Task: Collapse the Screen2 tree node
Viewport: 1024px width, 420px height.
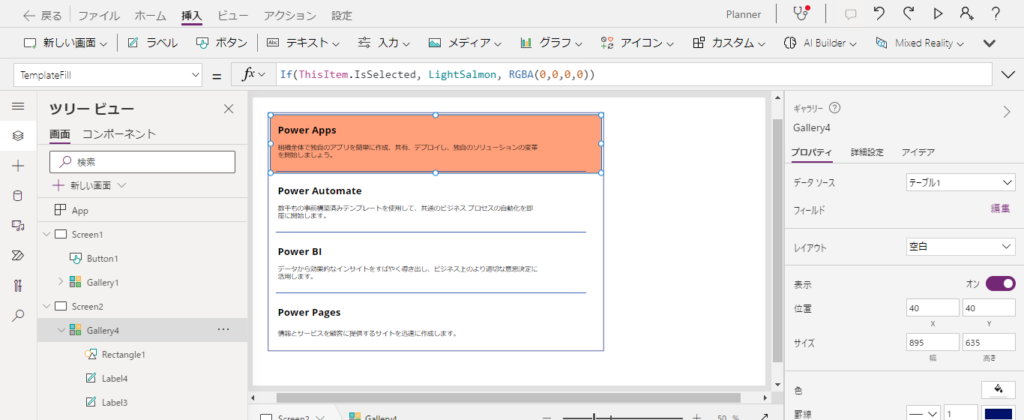Action: pyautogui.click(x=46, y=306)
